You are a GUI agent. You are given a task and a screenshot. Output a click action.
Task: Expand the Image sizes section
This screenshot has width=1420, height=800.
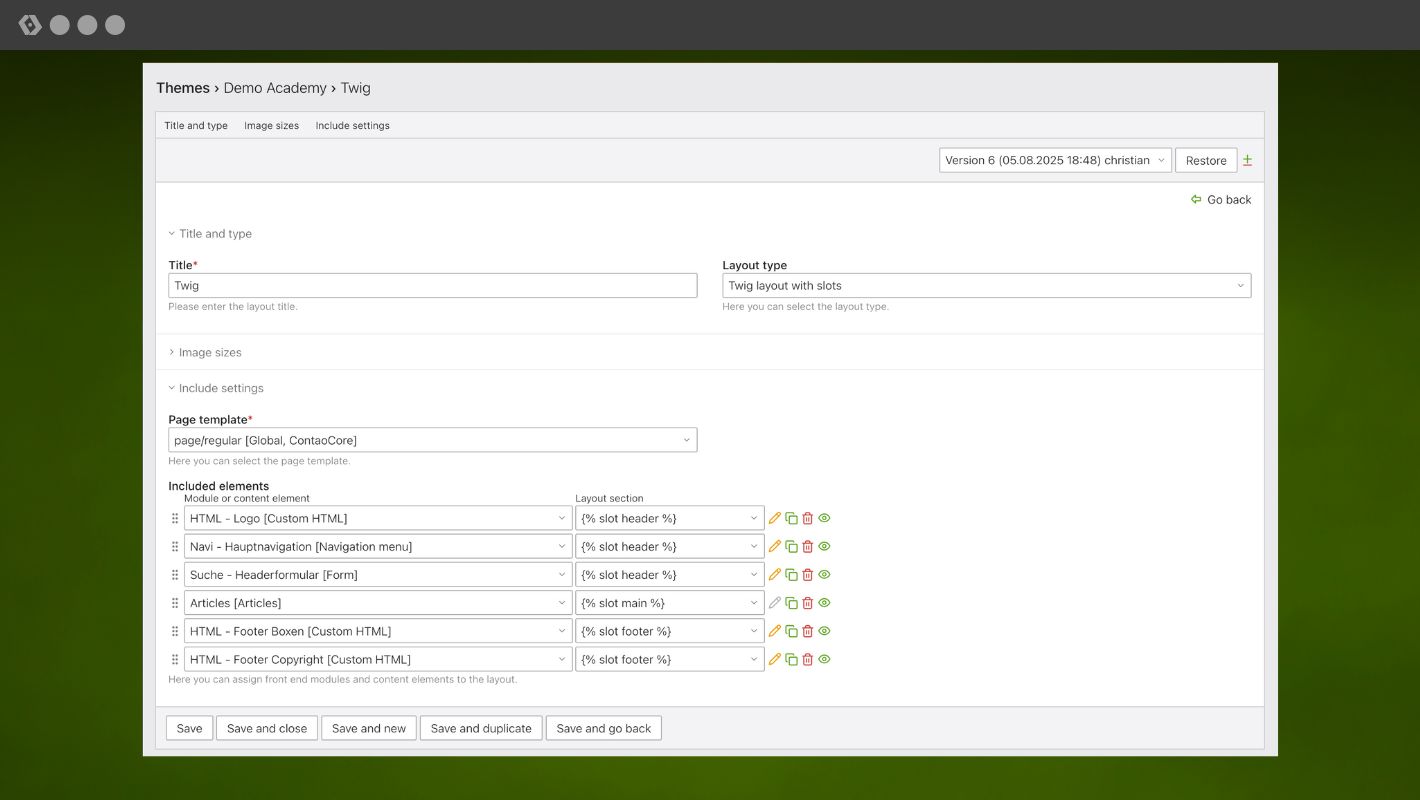click(209, 352)
